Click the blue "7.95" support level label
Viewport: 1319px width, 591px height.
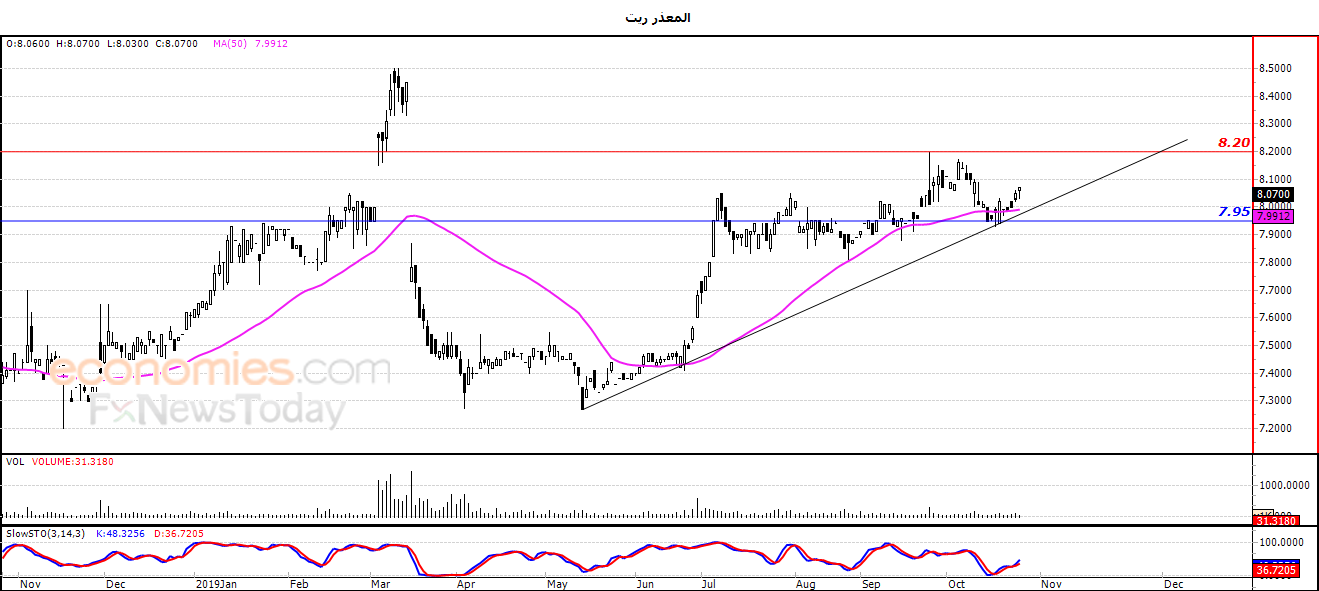click(1234, 212)
